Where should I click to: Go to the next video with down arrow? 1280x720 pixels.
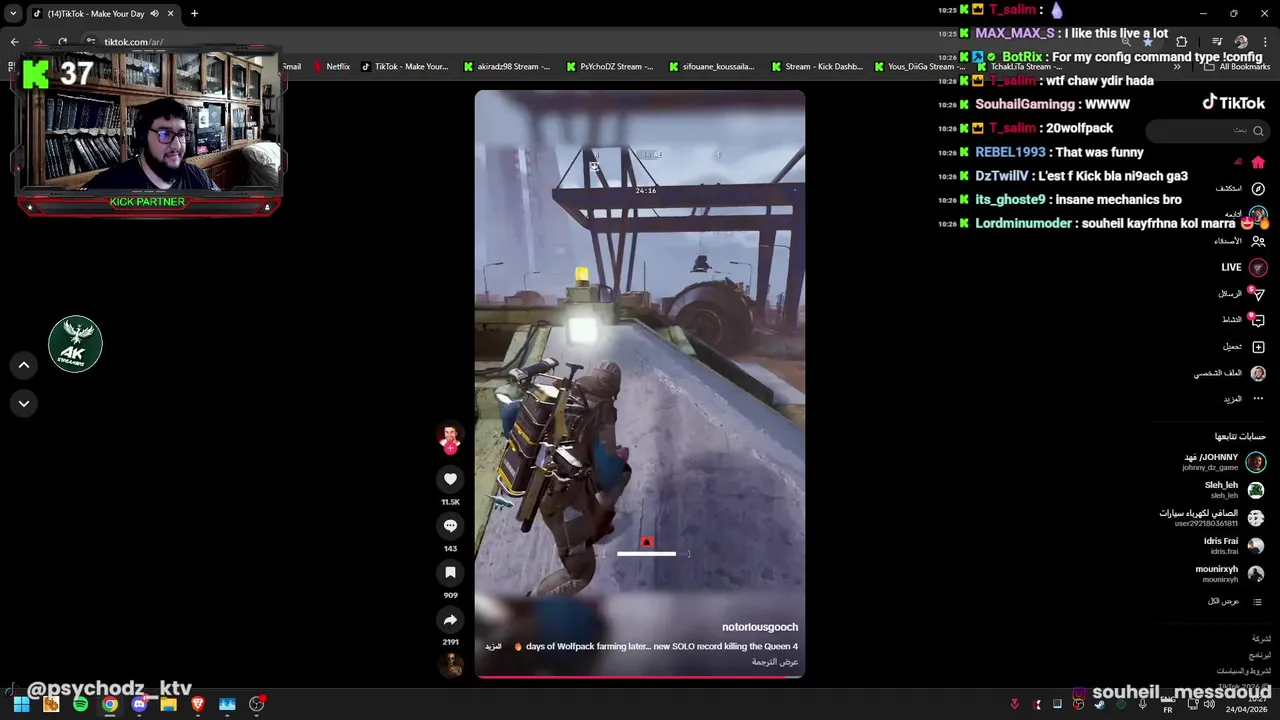click(24, 403)
